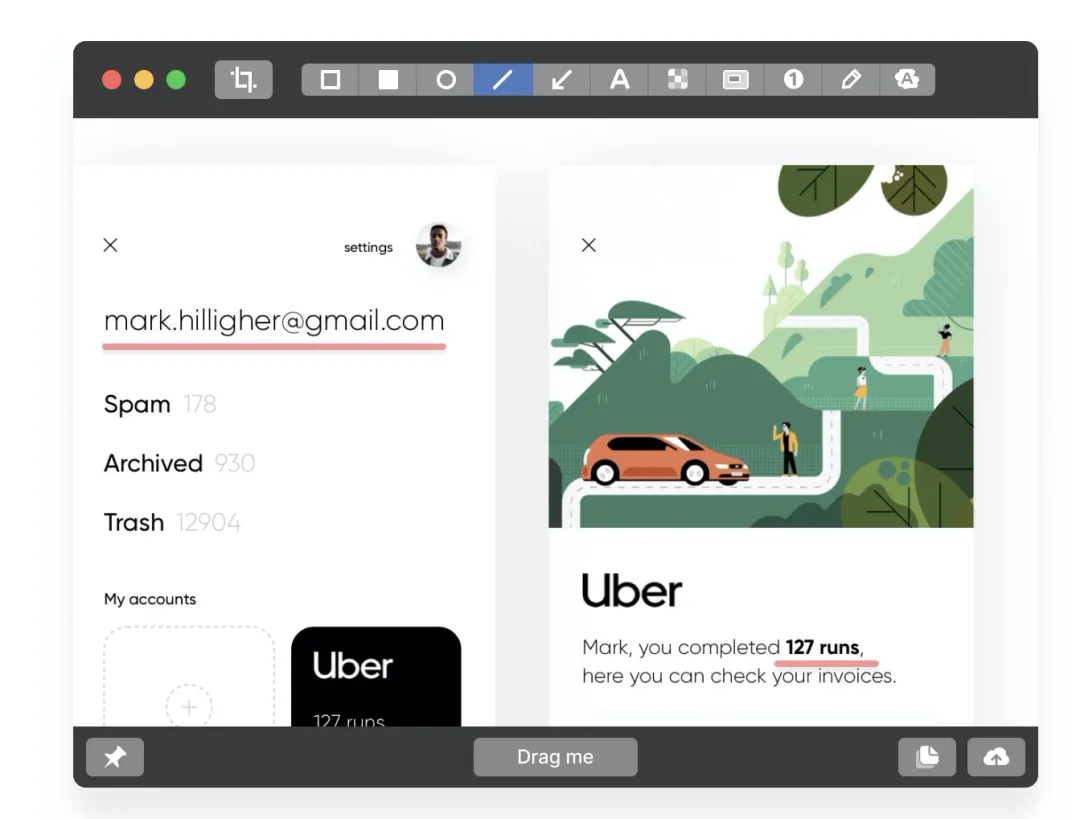The image size is (1080, 819).
Task: Add a new account card
Action: click(189, 676)
